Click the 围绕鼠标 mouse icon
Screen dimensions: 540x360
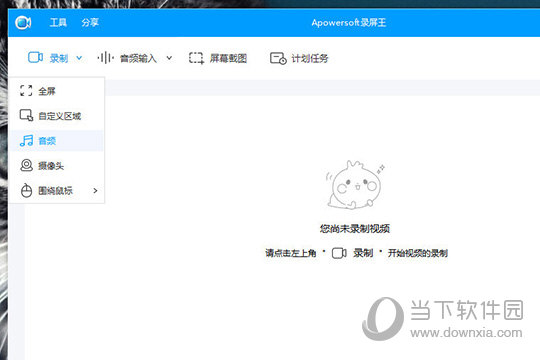(x=27, y=191)
